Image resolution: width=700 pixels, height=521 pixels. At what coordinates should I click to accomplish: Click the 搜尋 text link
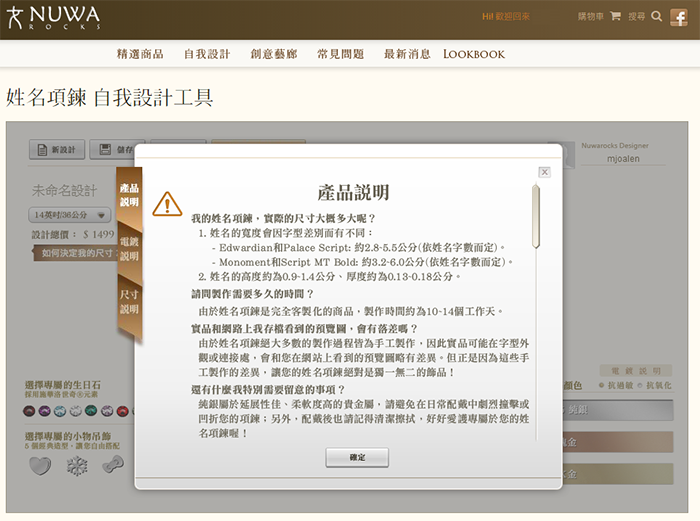637,17
